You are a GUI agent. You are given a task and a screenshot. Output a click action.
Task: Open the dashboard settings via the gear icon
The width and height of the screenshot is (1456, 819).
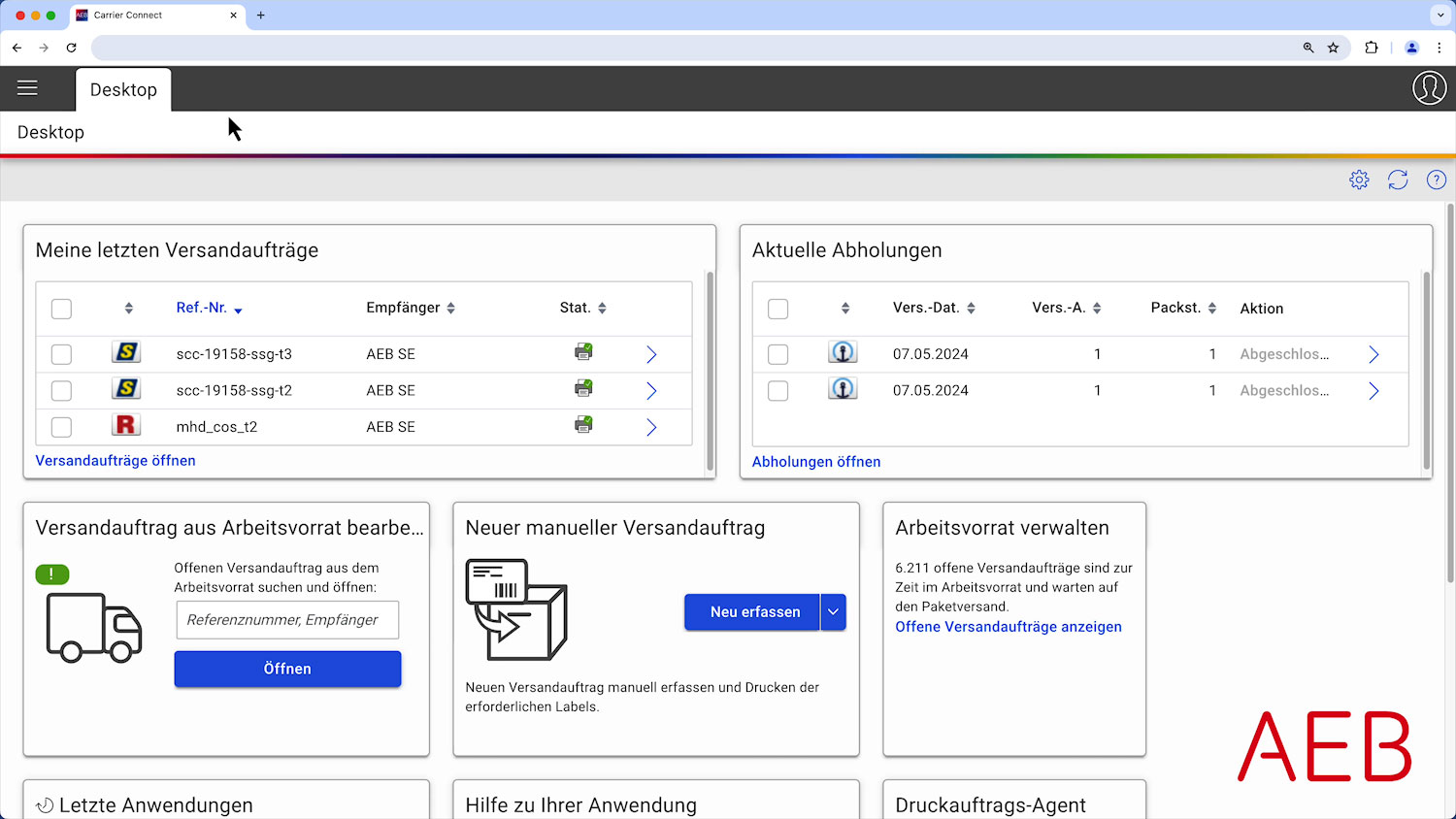click(1359, 180)
